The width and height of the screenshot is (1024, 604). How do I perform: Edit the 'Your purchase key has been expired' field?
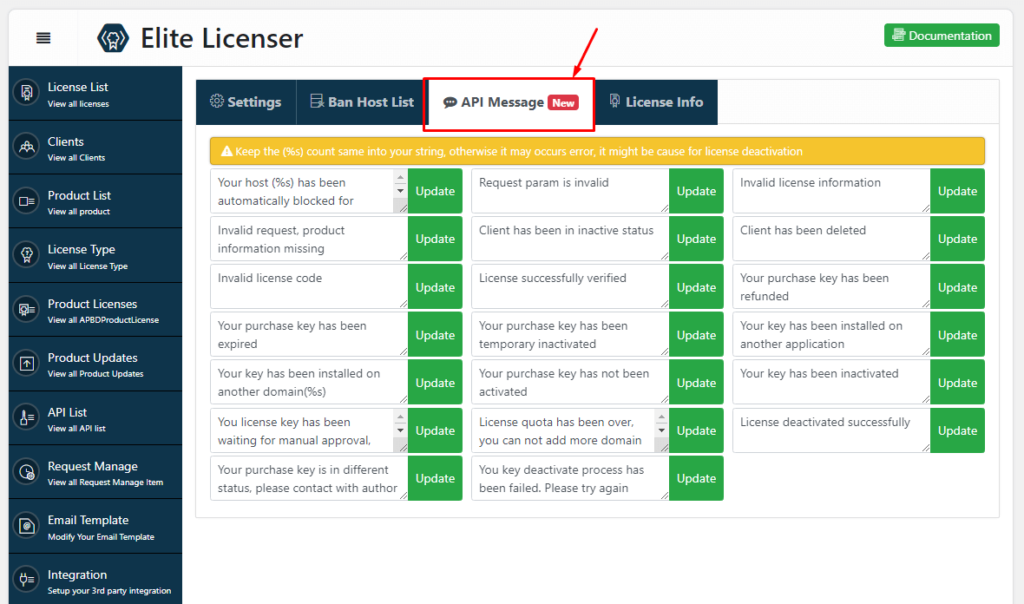pos(309,334)
